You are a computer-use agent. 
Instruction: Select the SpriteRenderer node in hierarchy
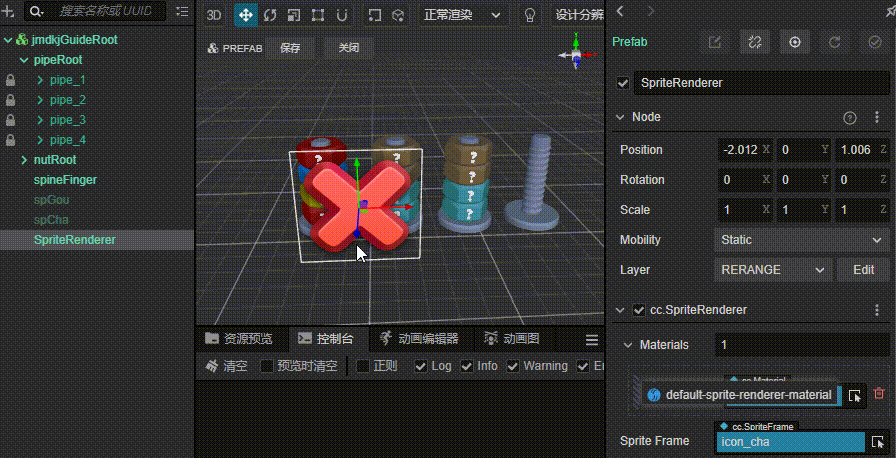pyautogui.click(x=75, y=240)
